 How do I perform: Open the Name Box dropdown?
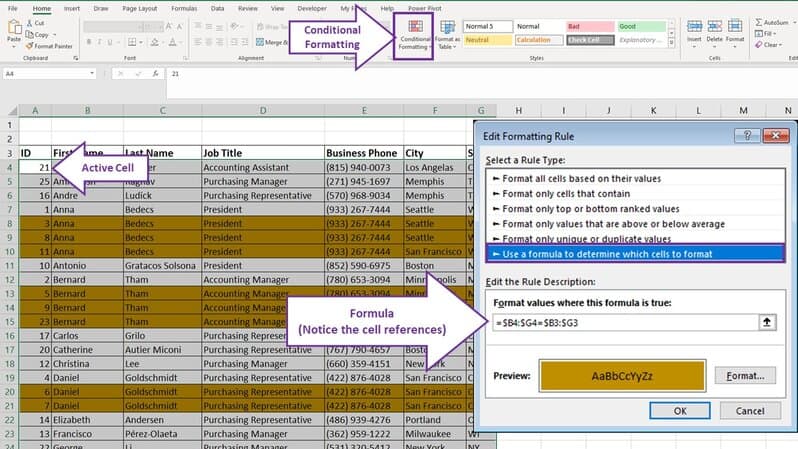click(x=92, y=74)
